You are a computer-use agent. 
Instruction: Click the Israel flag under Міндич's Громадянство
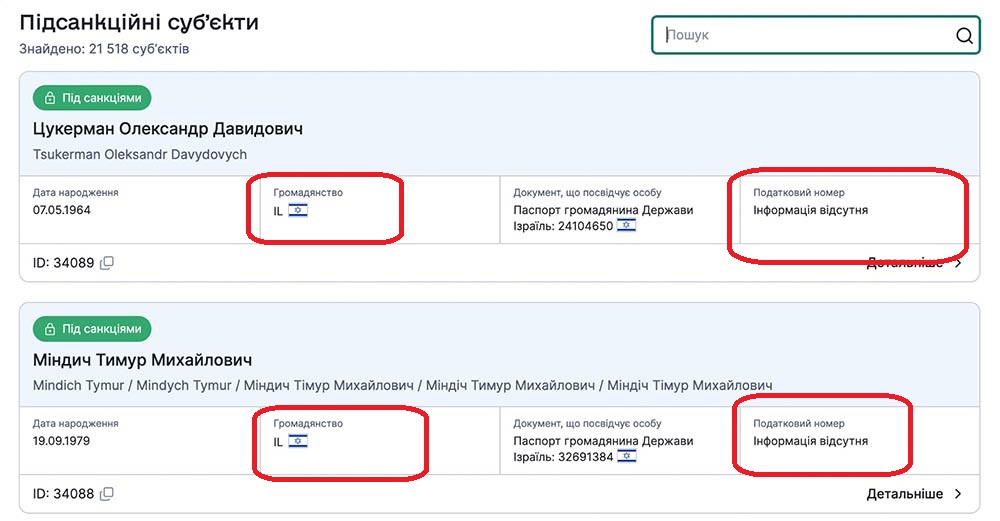[x=298, y=441]
